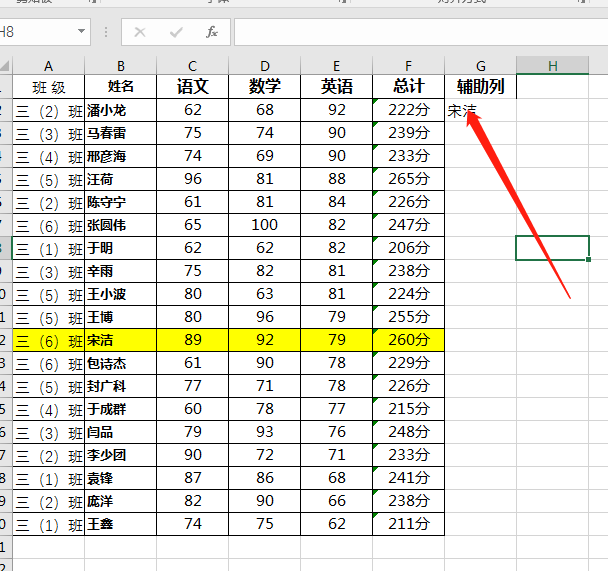This screenshot has height=571, width=608.
Task: Select highlighted name cell 宋洁 in column B
Action: tap(121, 340)
